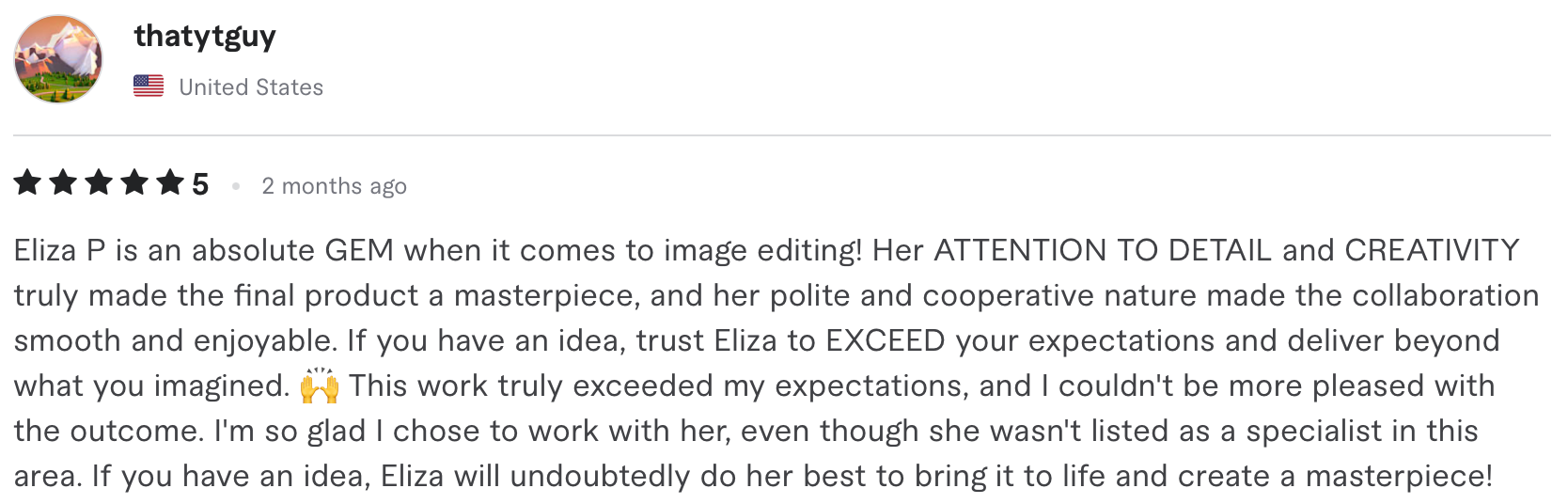Select the third rating star
The image size is (1568, 504).
click(x=99, y=182)
